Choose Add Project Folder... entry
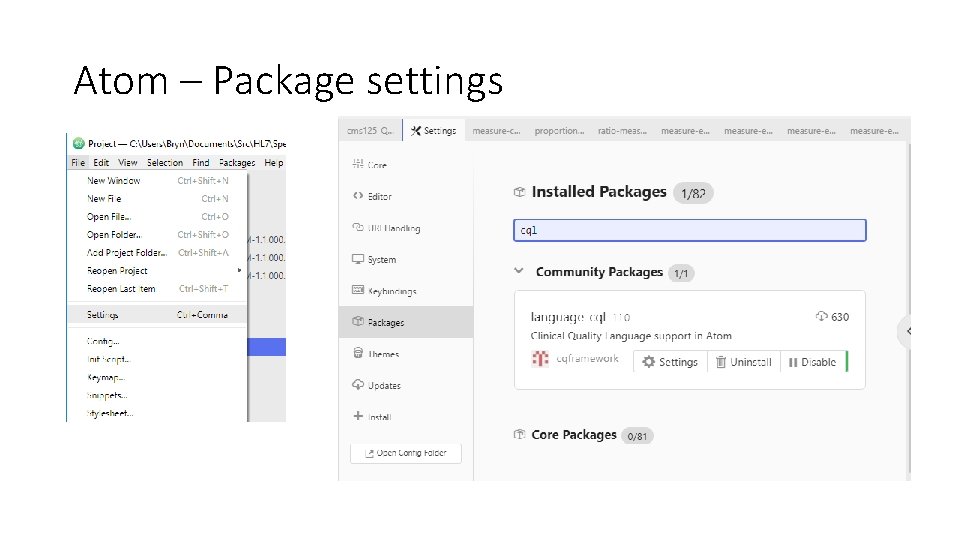This screenshot has height=540, width=960. pyautogui.click(x=157, y=252)
